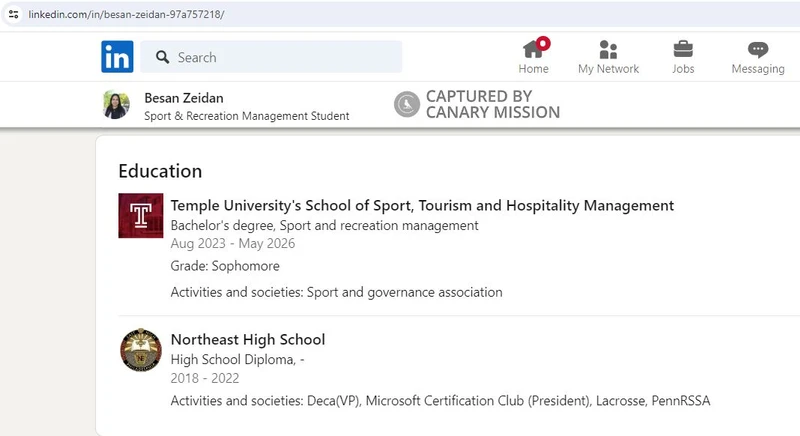
Task: Open the LinkedIn logo home link
Action: [117, 57]
